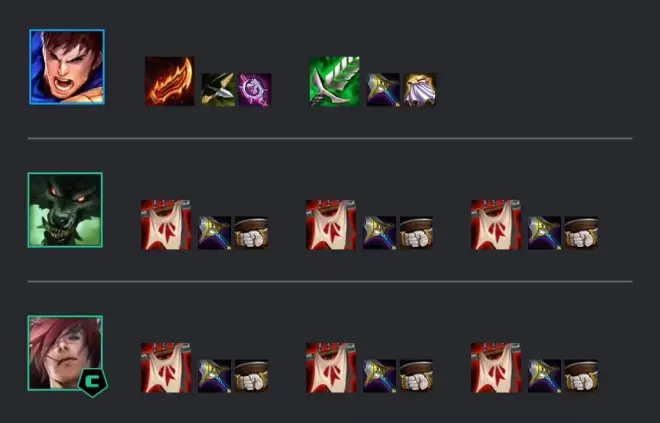This screenshot has width=660, height=423.
Task: Choose the arrow-shaped component beside the flaming blade
Action: click(218, 90)
